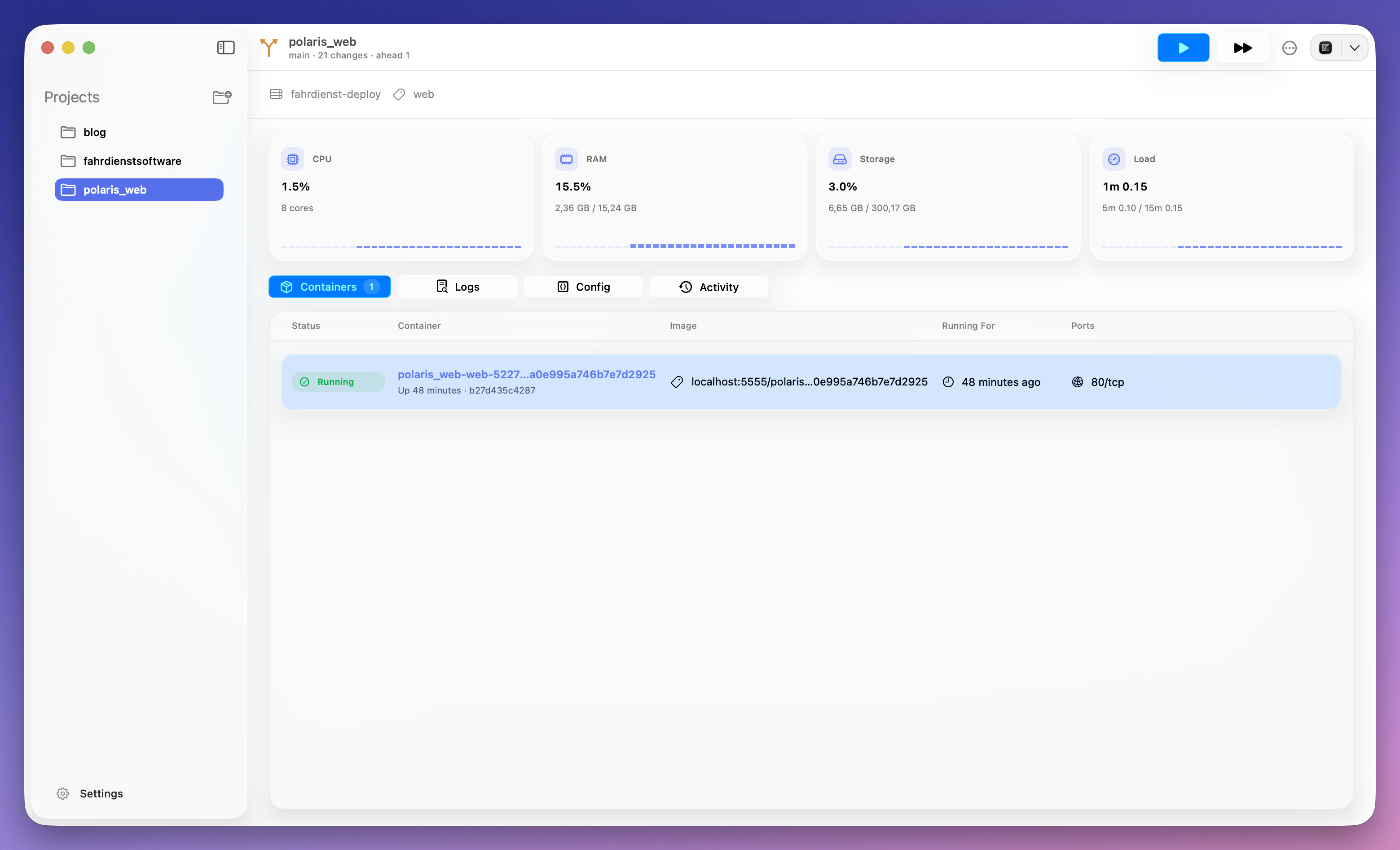Screen dimensions: 1400x850
Task: Expand the editor chooser dropdown arrow
Action: [1355, 48]
